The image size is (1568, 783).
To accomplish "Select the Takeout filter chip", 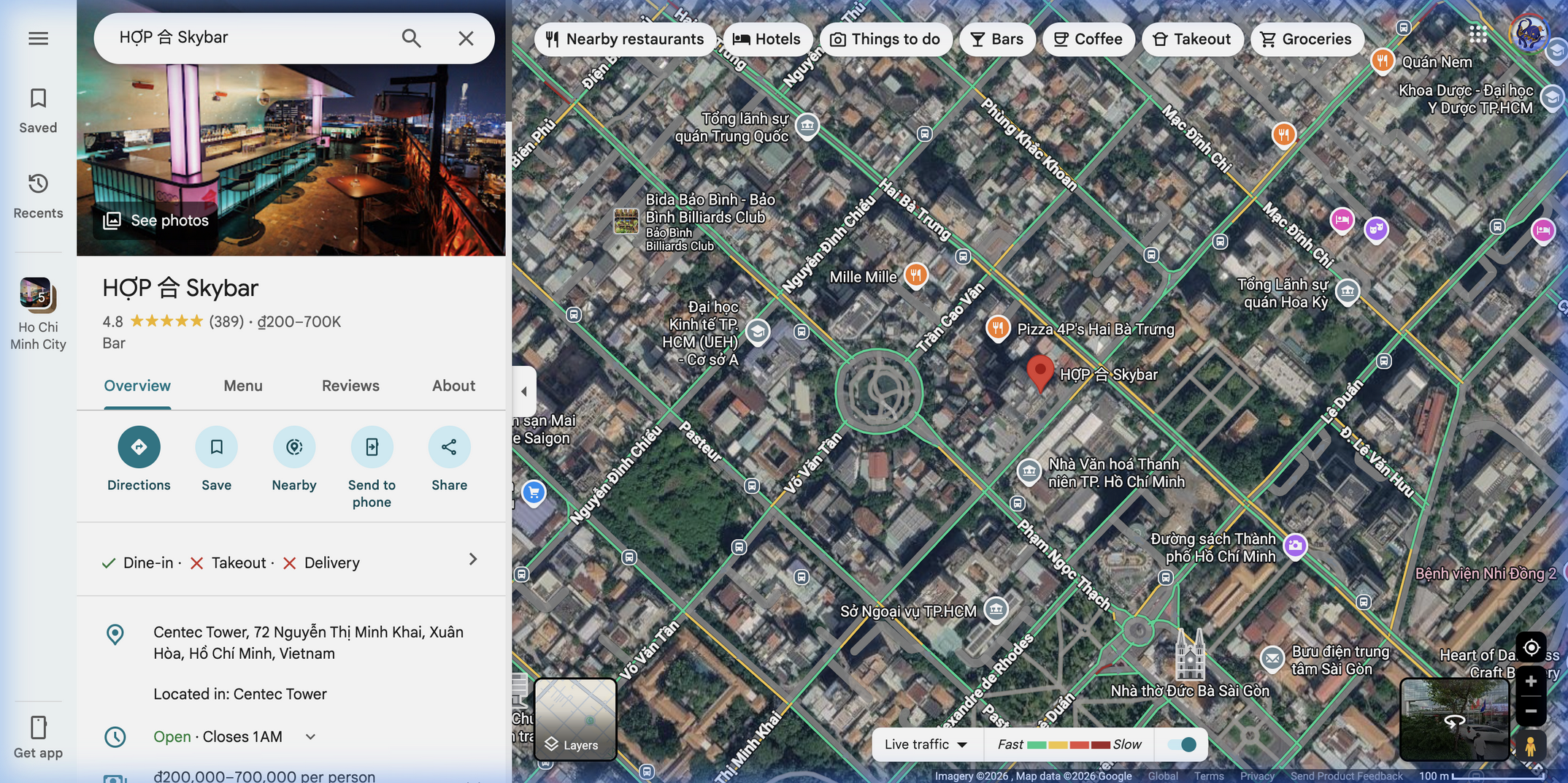I will click(x=1192, y=39).
